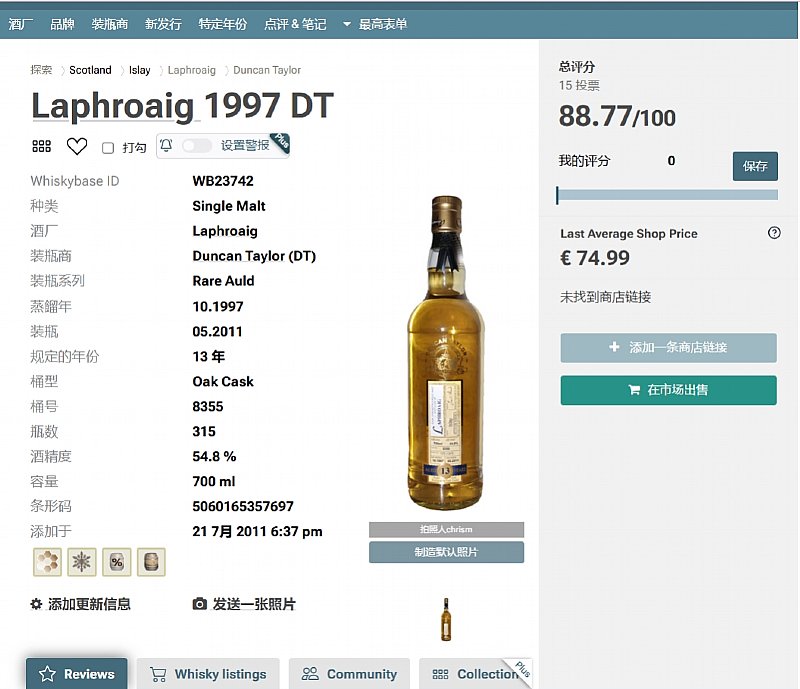
Task: Click the help question mark beside shop price
Action: pyautogui.click(x=774, y=233)
